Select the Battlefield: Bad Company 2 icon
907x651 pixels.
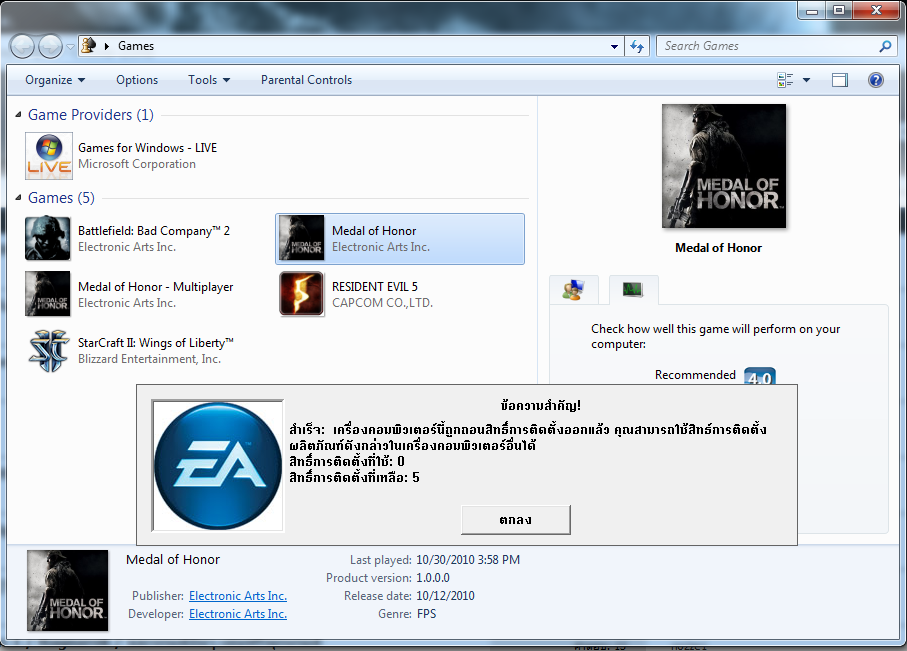pos(48,238)
